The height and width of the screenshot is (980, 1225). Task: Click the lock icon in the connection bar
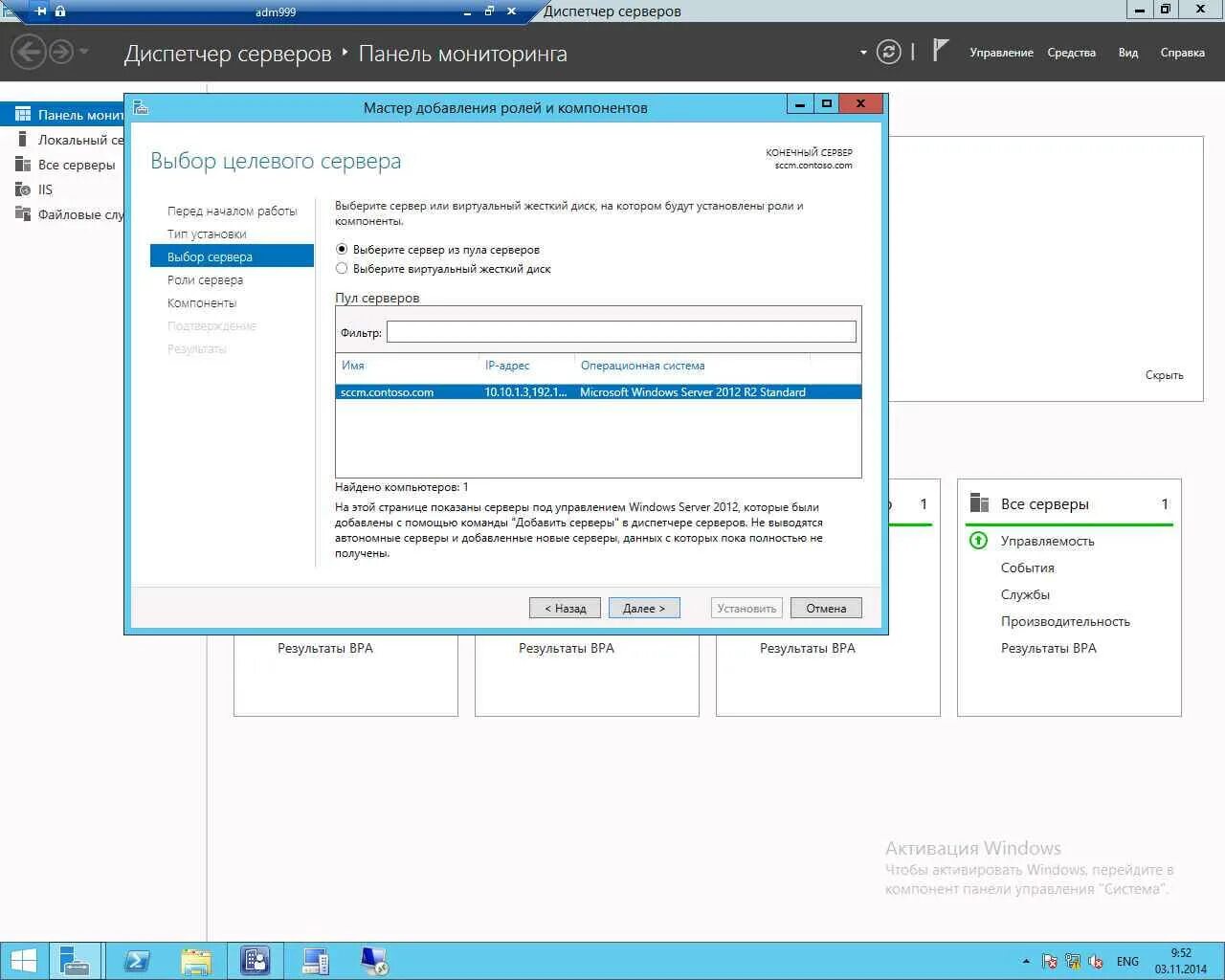click(60, 11)
